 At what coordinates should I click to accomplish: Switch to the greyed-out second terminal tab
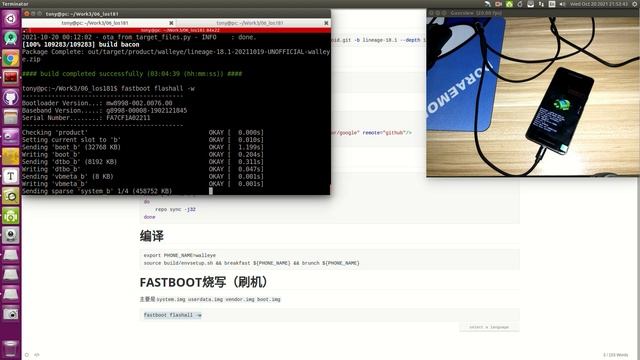[x=249, y=23]
